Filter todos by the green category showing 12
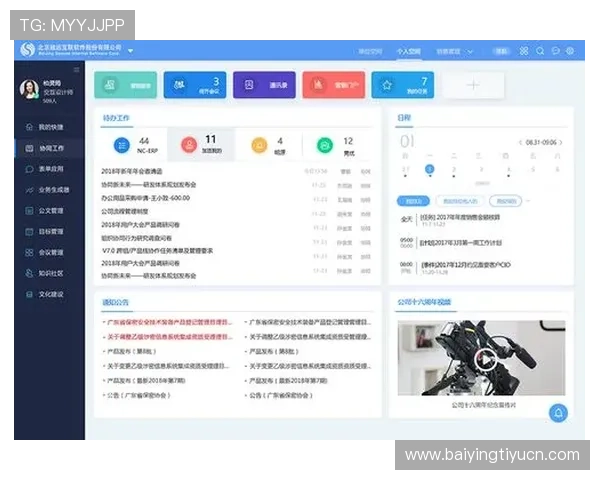This screenshot has width=600, height=480. click(336, 145)
